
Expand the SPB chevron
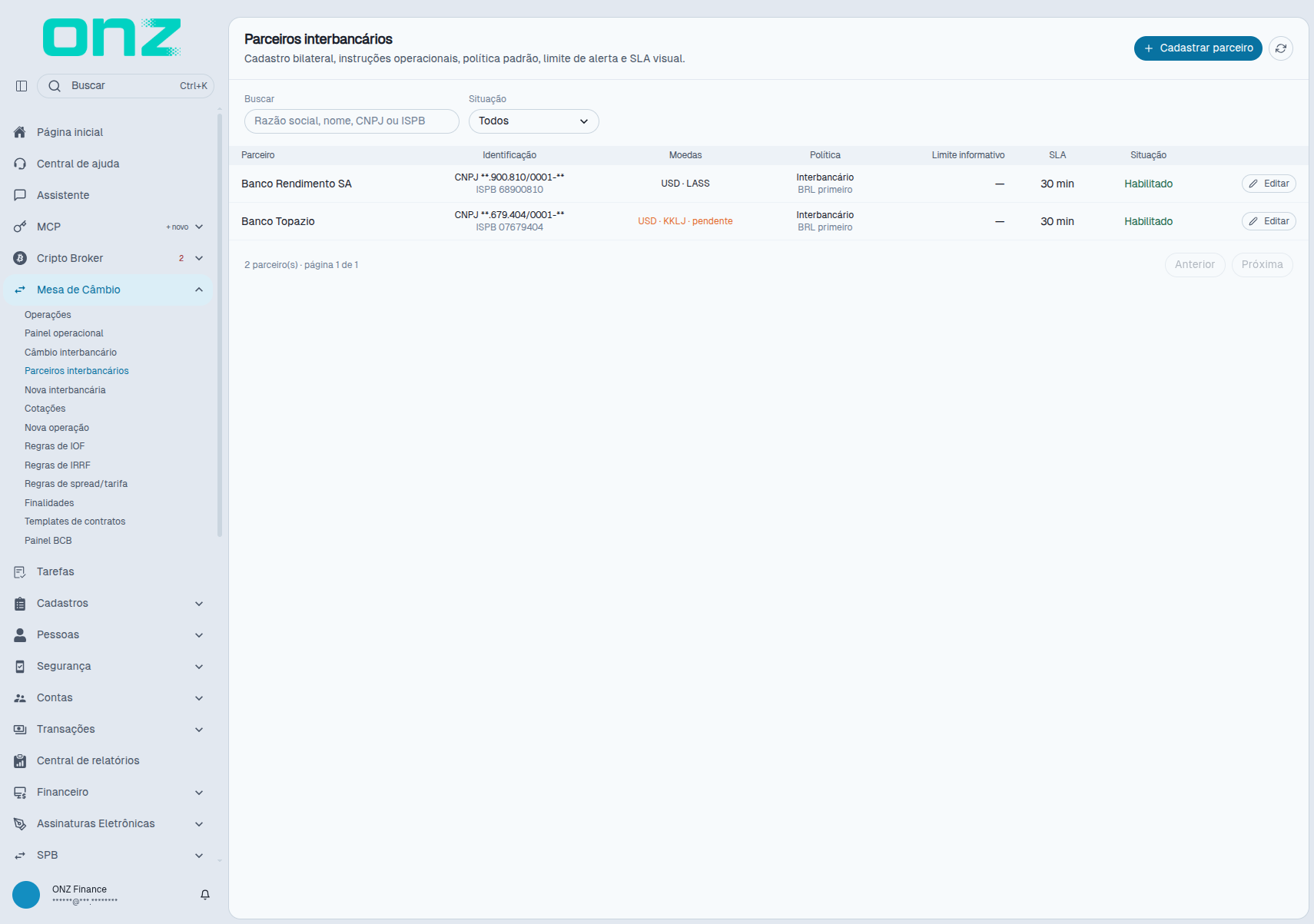pos(199,856)
